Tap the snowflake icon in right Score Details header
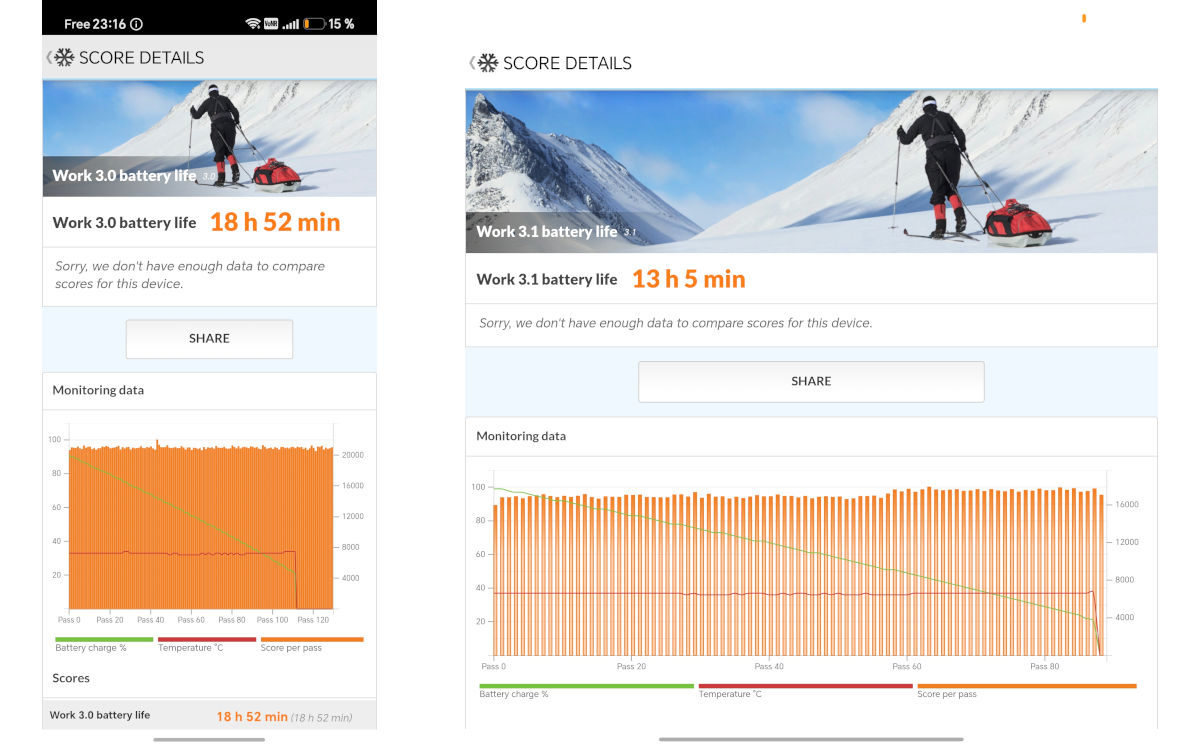Screen dimensions: 1200x750 coord(488,63)
